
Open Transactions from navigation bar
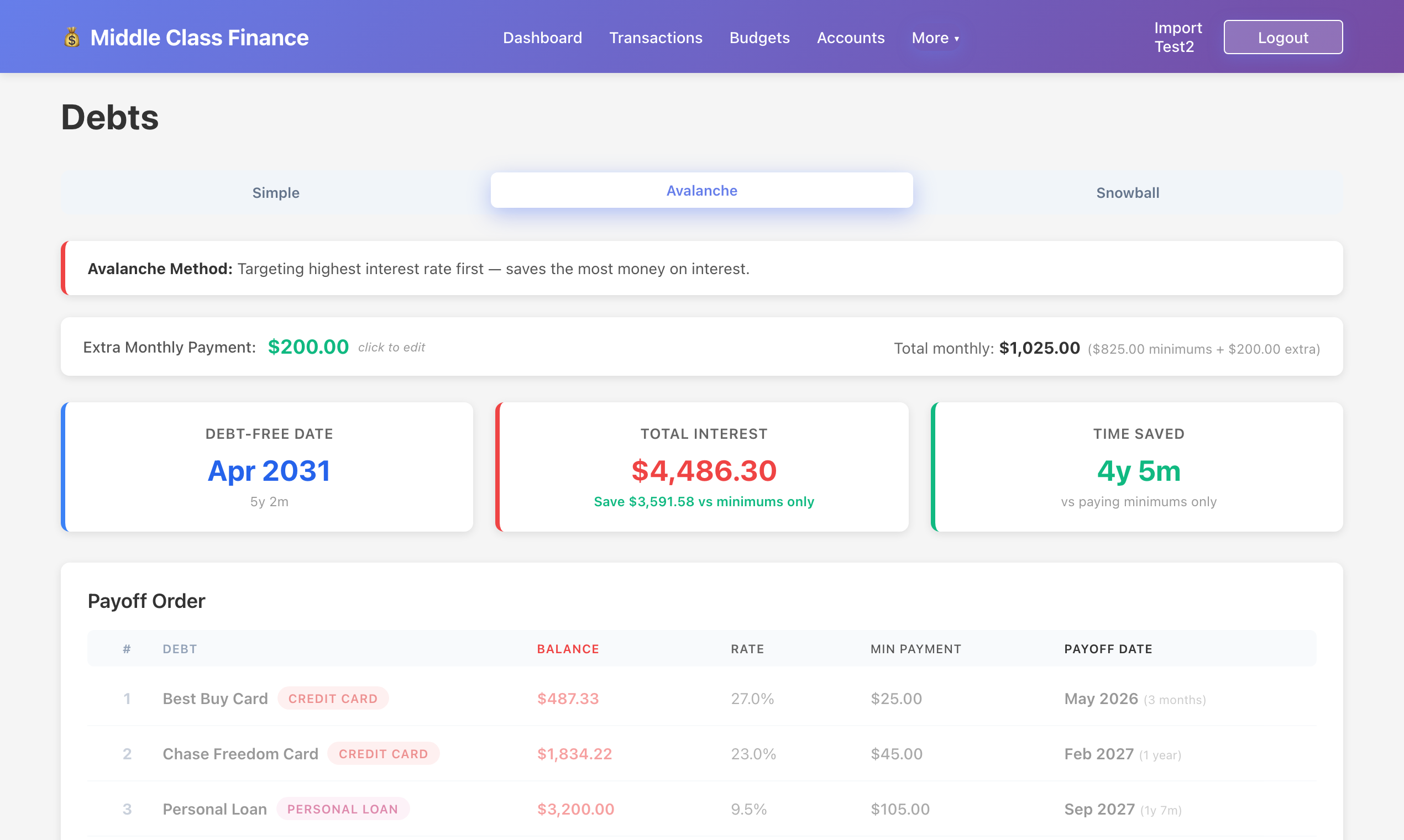point(655,38)
